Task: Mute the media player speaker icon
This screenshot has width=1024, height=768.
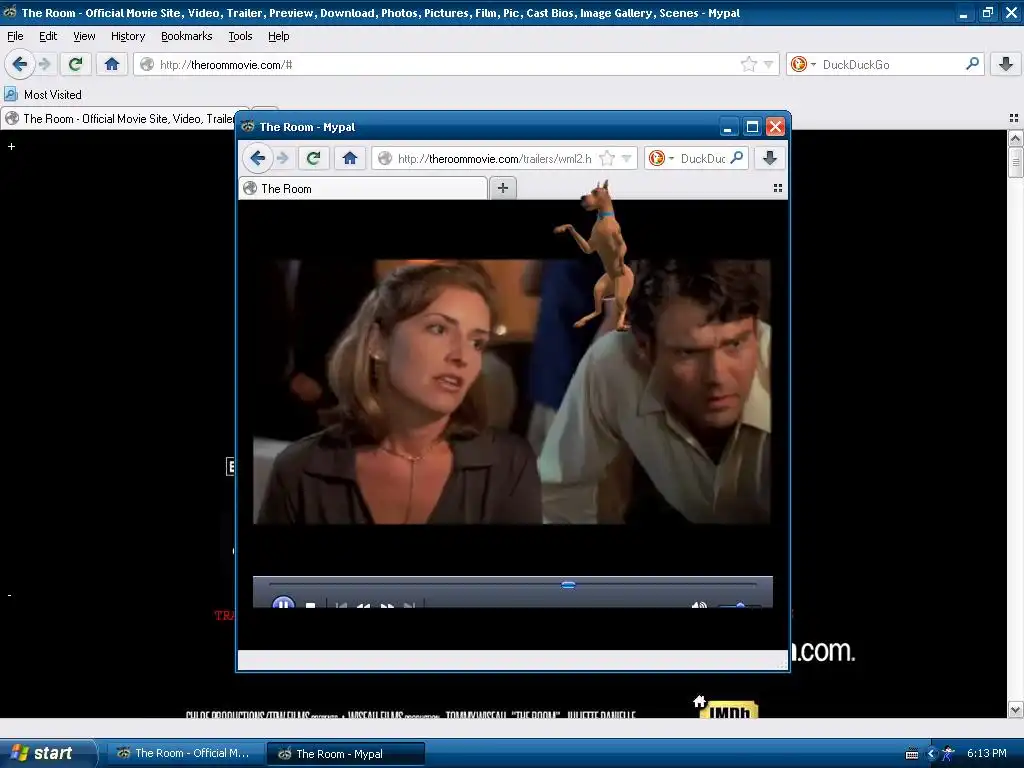Action: pos(699,605)
